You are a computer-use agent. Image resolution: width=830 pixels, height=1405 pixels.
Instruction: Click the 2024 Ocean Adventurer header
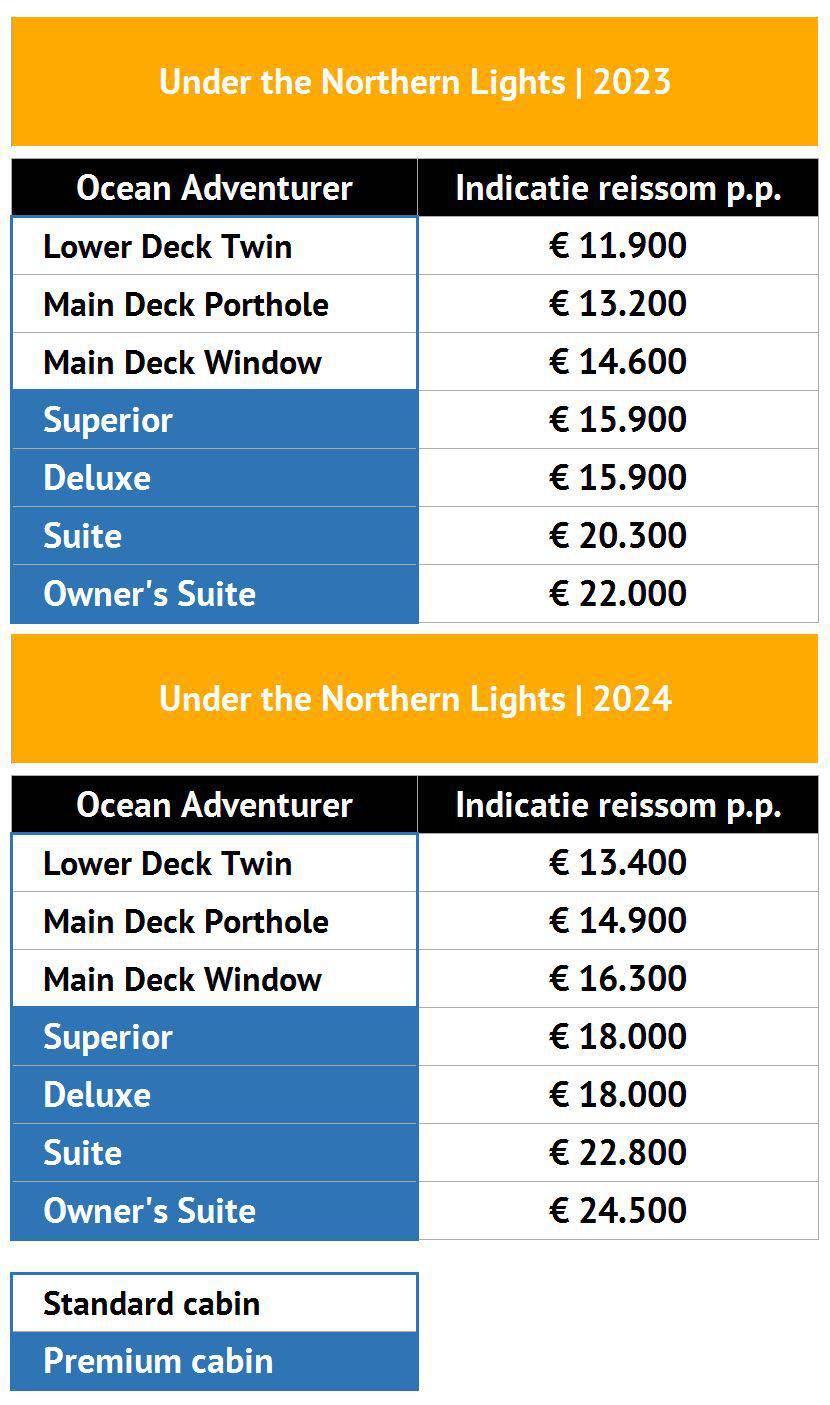tap(214, 805)
